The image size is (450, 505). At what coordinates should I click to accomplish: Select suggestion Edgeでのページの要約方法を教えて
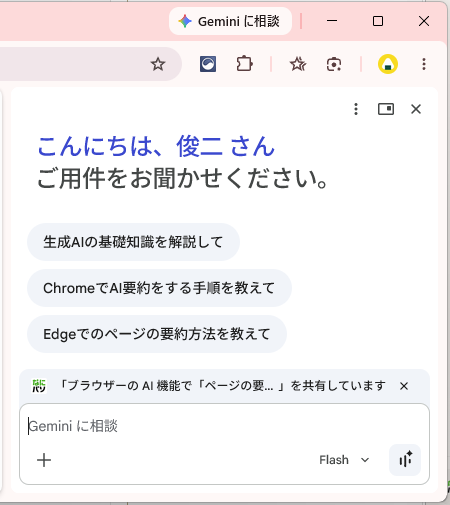click(x=157, y=334)
